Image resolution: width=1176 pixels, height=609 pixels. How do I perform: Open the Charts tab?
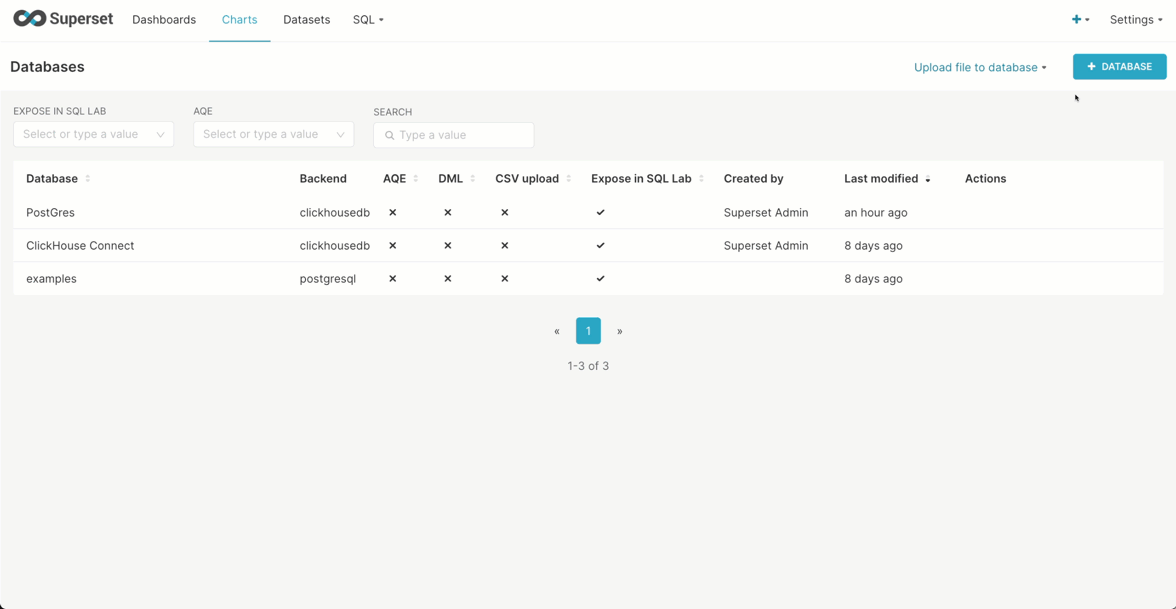(239, 20)
